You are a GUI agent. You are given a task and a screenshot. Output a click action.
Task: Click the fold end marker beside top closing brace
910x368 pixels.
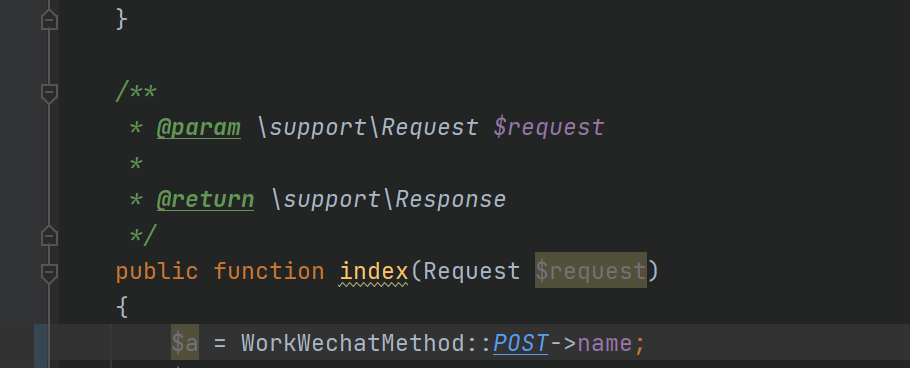click(49, 20)
